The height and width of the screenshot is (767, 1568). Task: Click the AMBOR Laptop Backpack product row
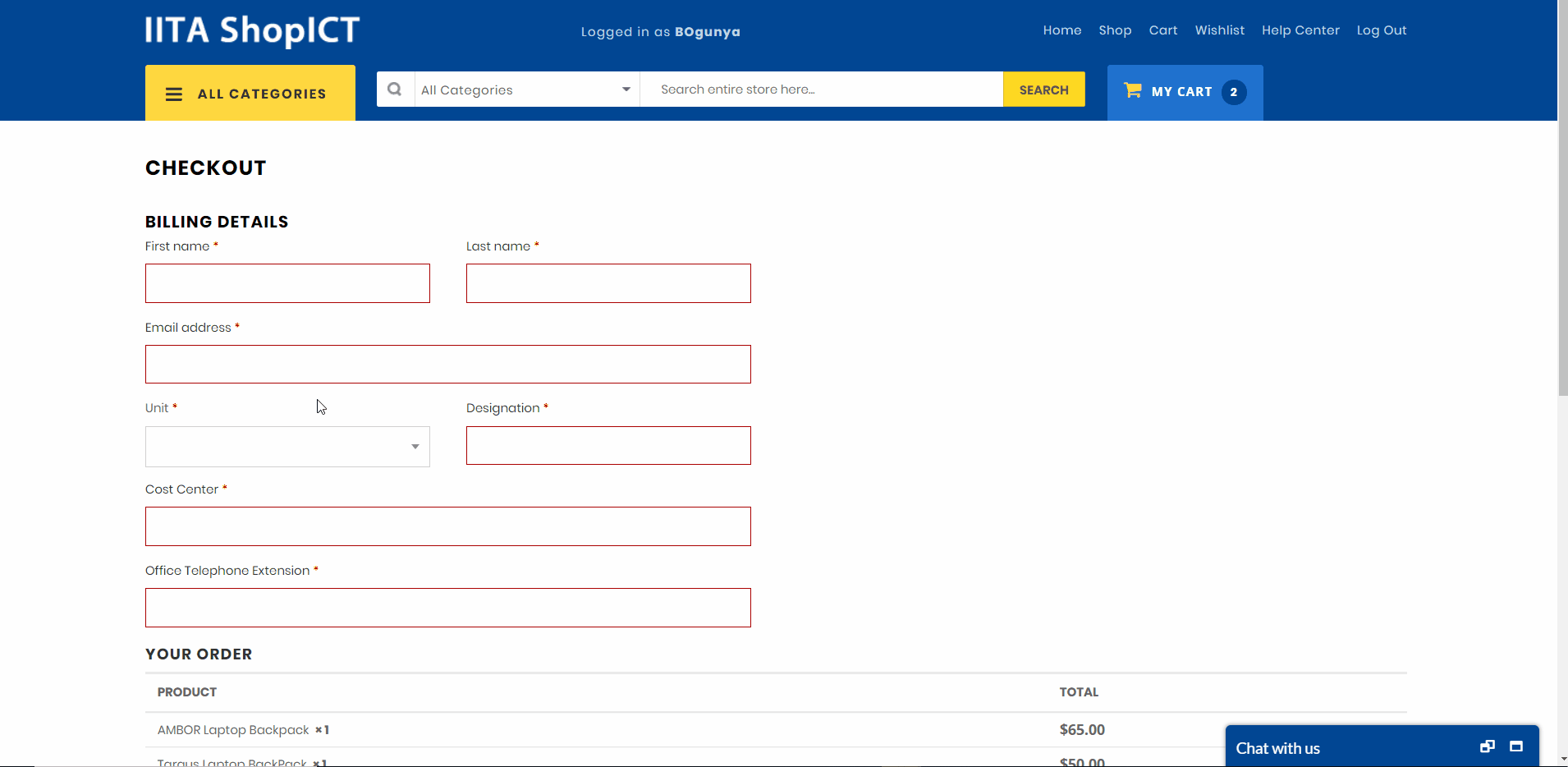pos(776,730)
